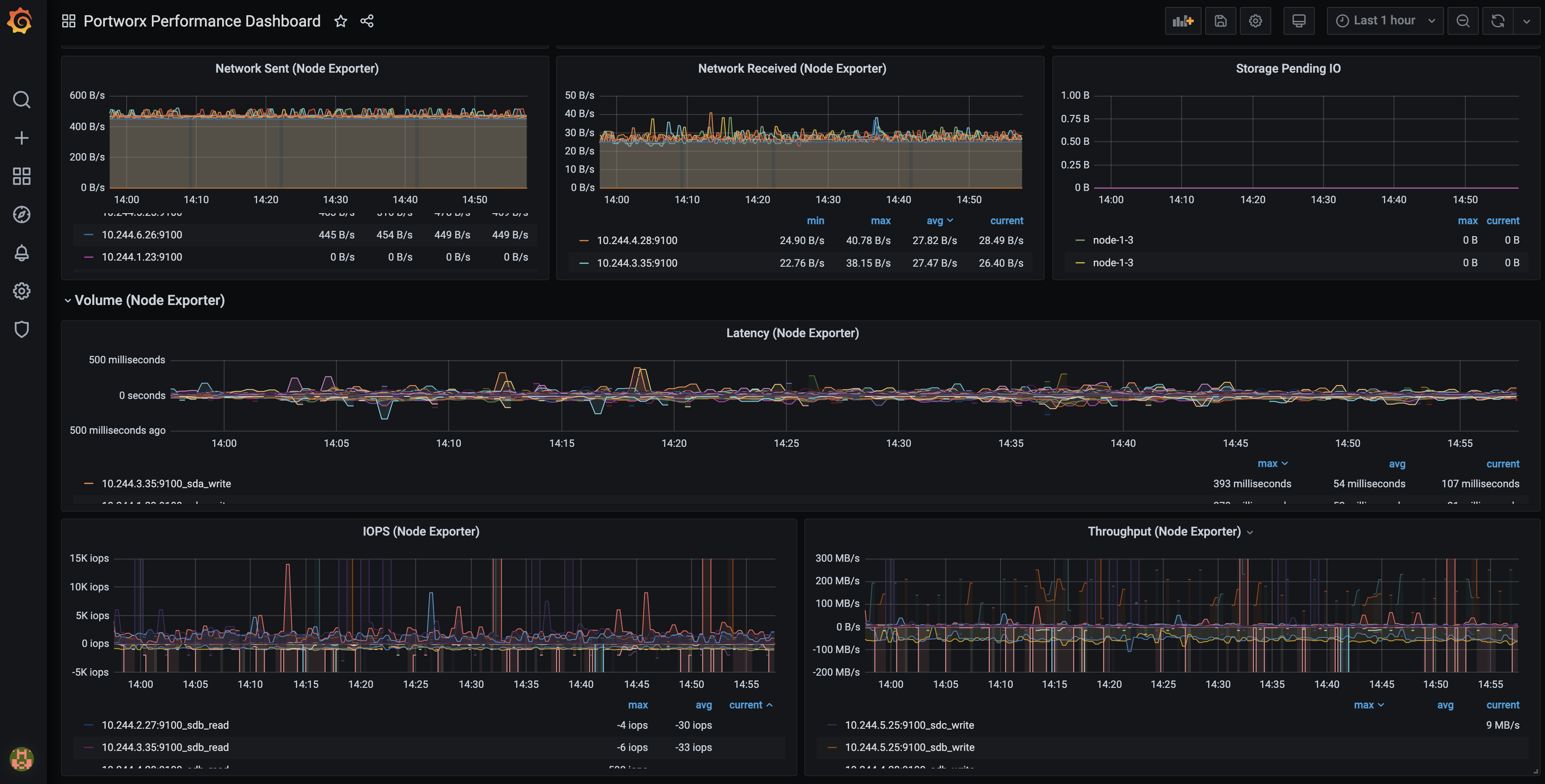The image size is (1545, 784).
Task: Open Network Received (Node Exporter) panel title
Action: click(x=792, y=68)
